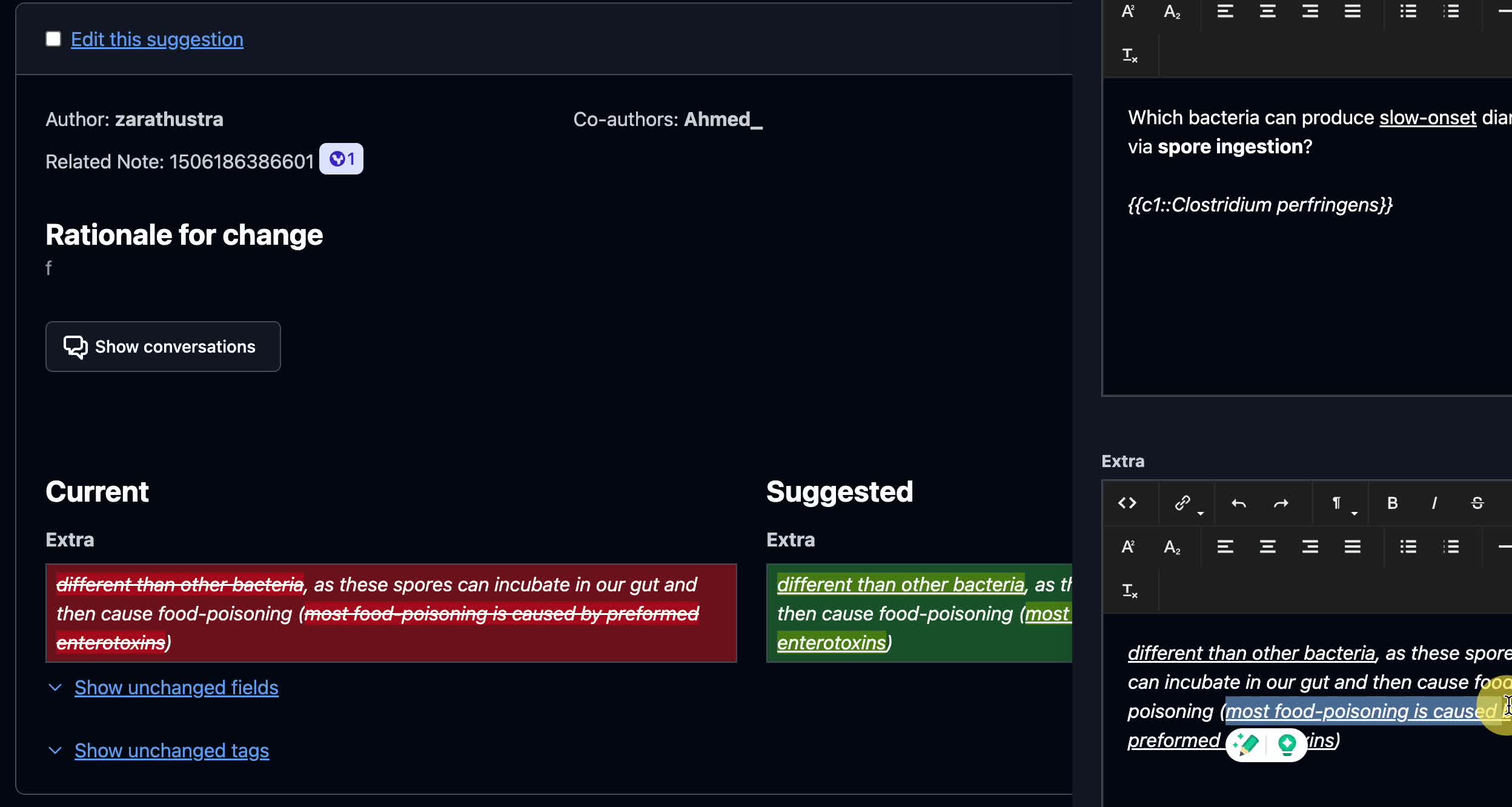
Task: Click the related note count badge
Action: pyautogui.click(x=341, y=159)
